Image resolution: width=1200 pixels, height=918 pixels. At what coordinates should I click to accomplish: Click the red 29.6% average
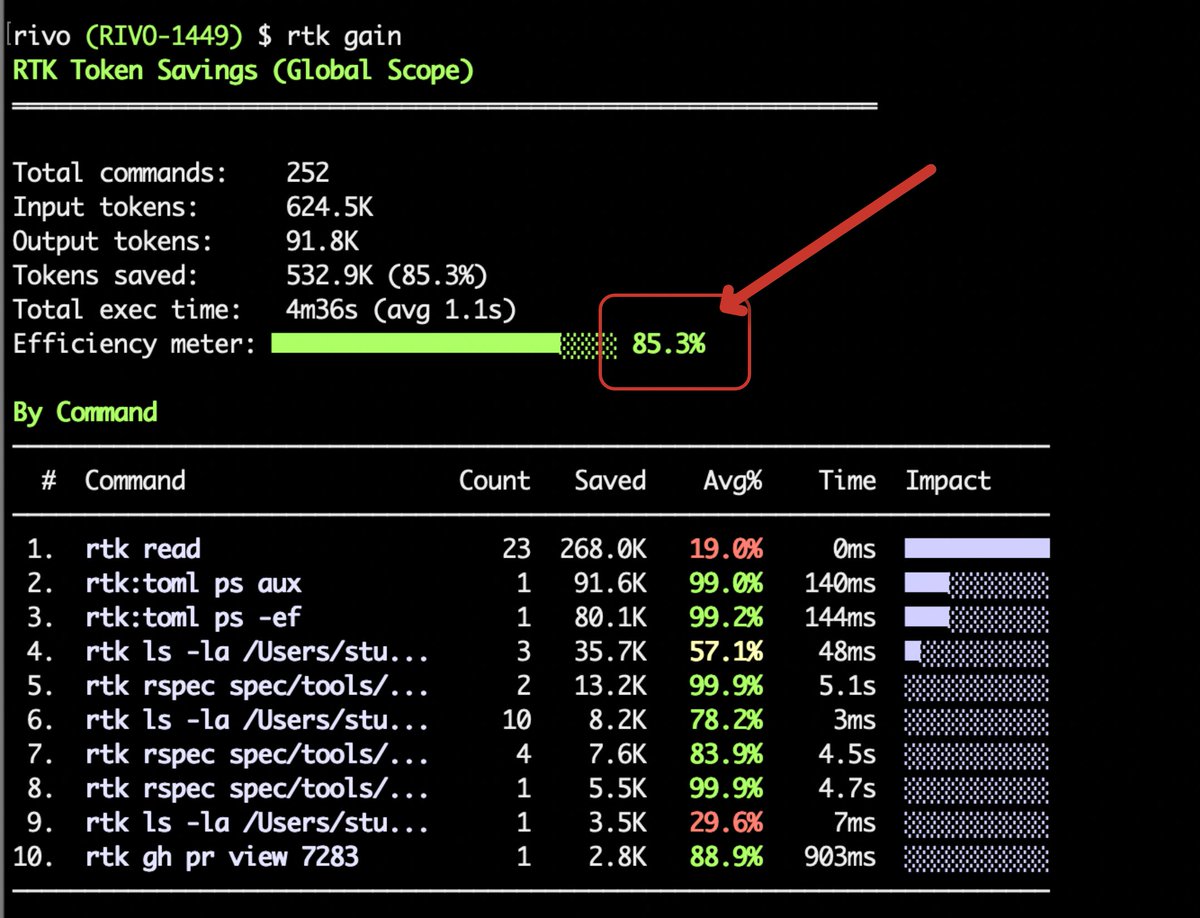tap(726, 822)
